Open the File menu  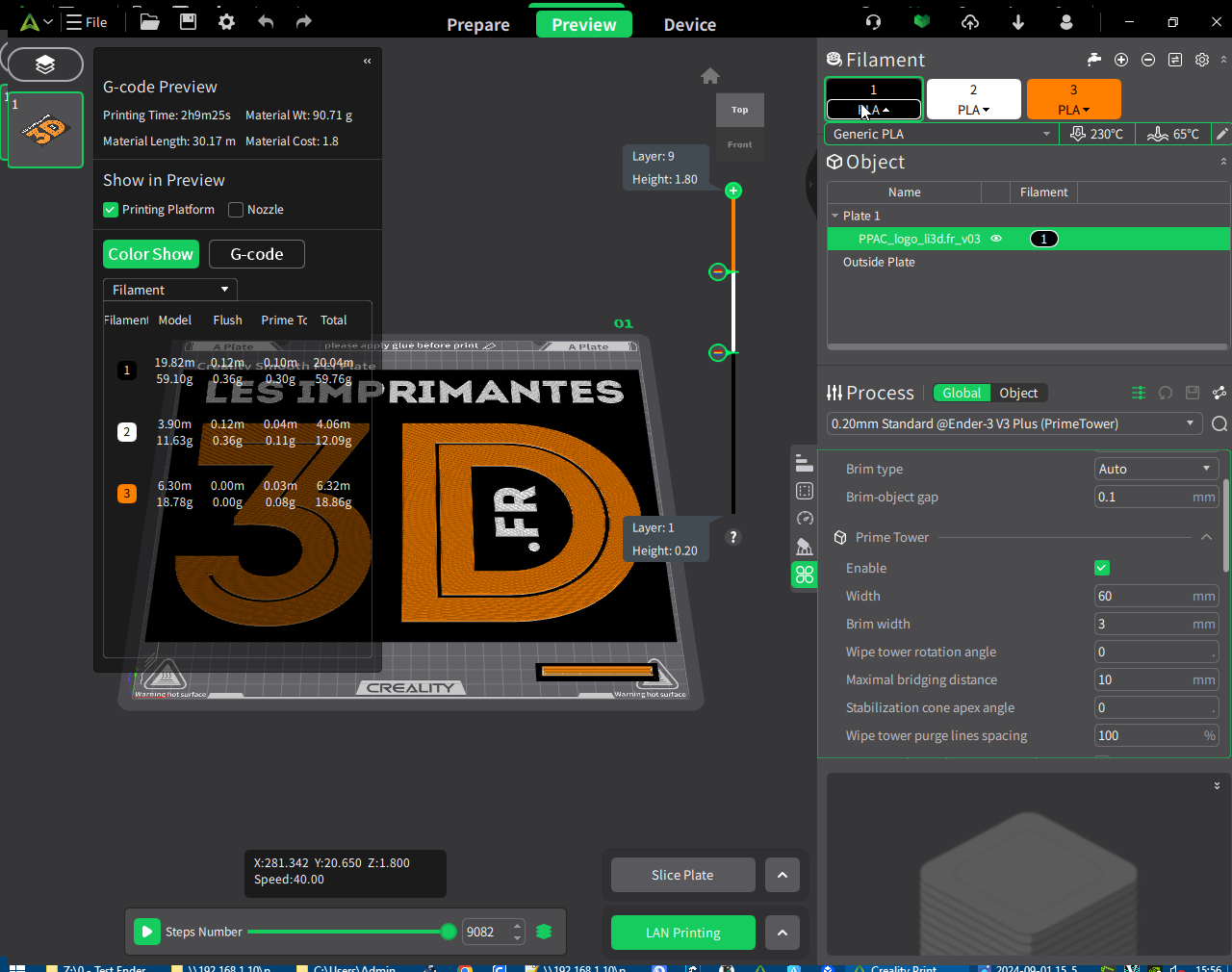click(87, 21)
